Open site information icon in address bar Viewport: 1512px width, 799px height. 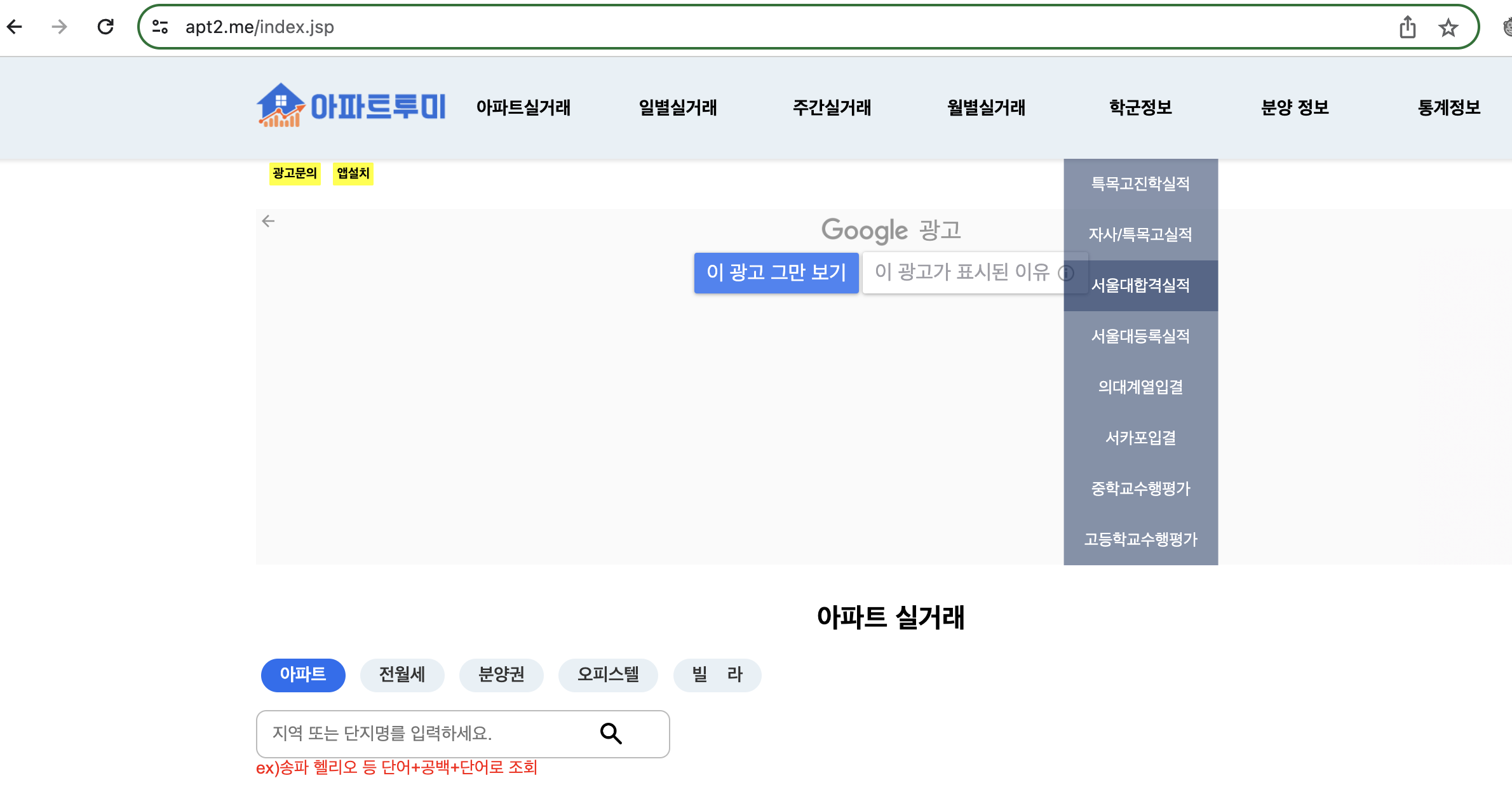click(x=160, y=27)
